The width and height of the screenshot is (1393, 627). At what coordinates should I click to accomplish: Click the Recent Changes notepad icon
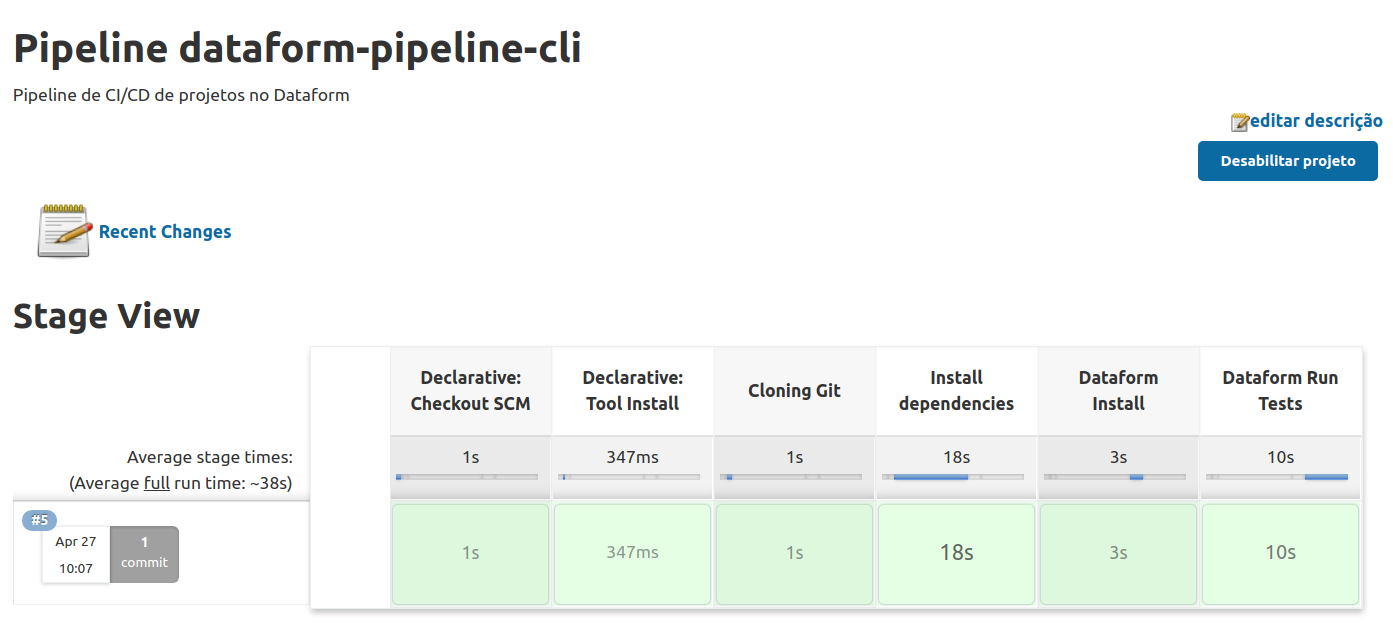pos(63,228)
